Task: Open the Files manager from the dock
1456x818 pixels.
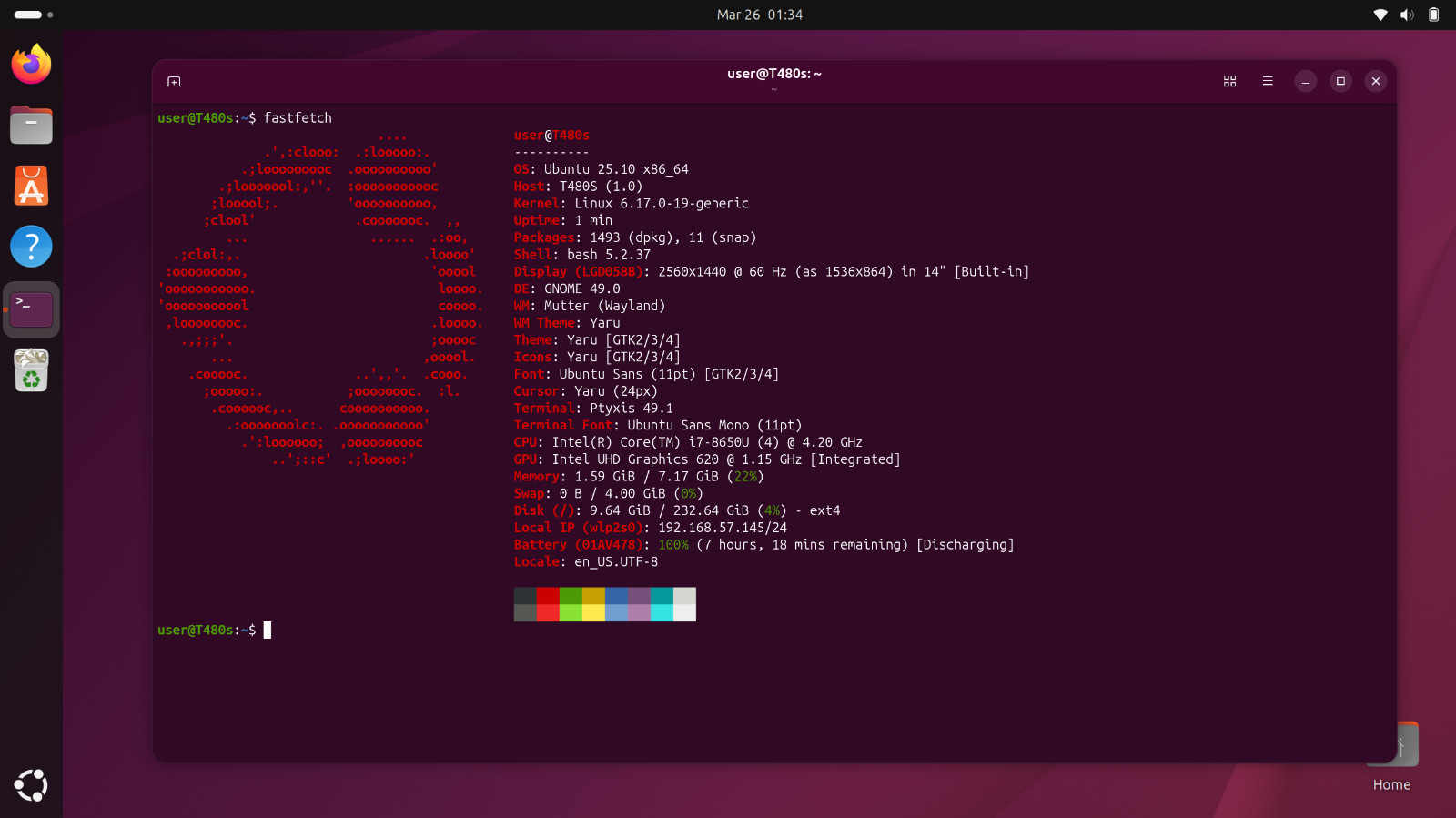Action: click(31, 125)
